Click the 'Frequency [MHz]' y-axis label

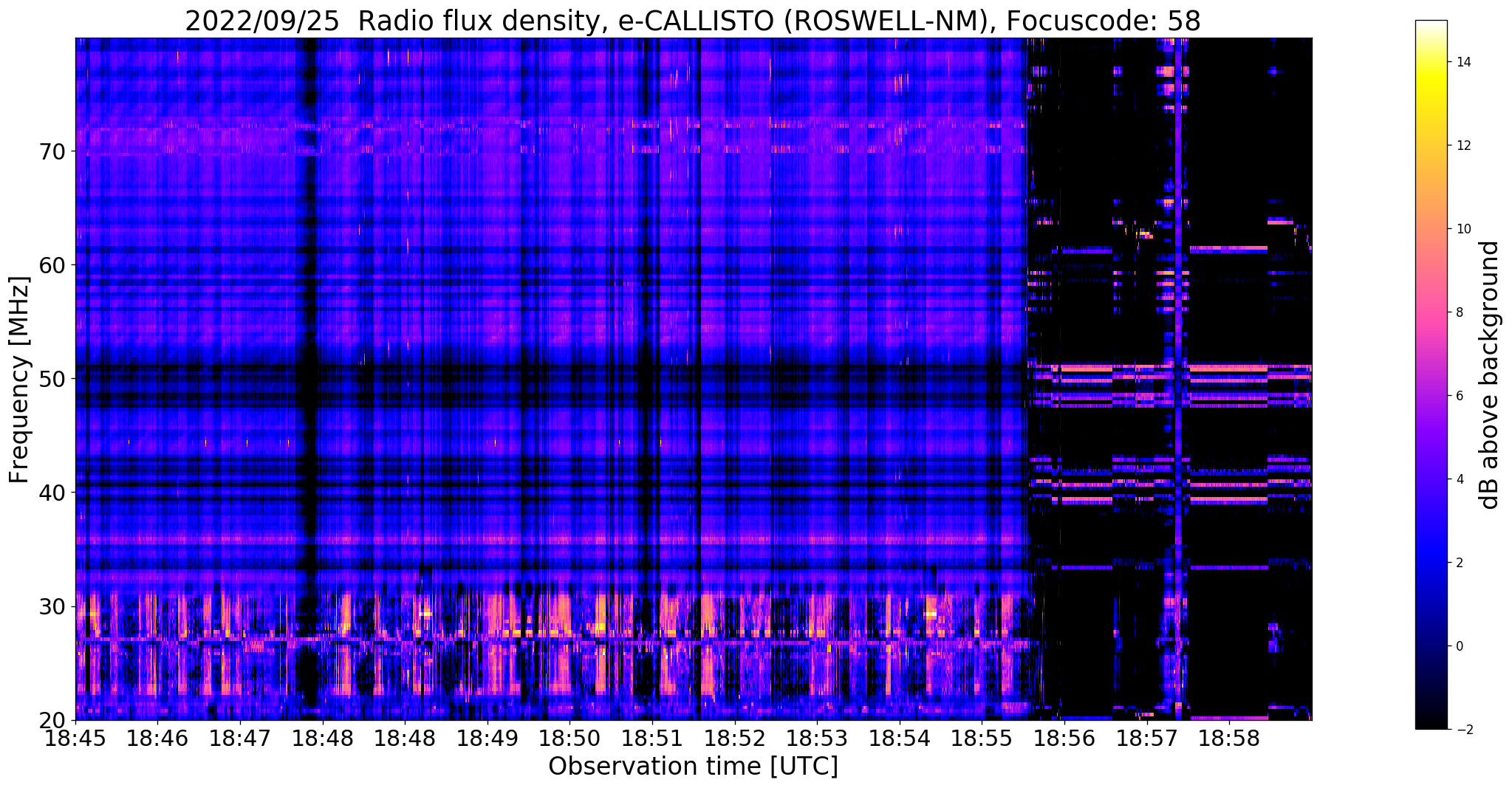click(19, 380)
